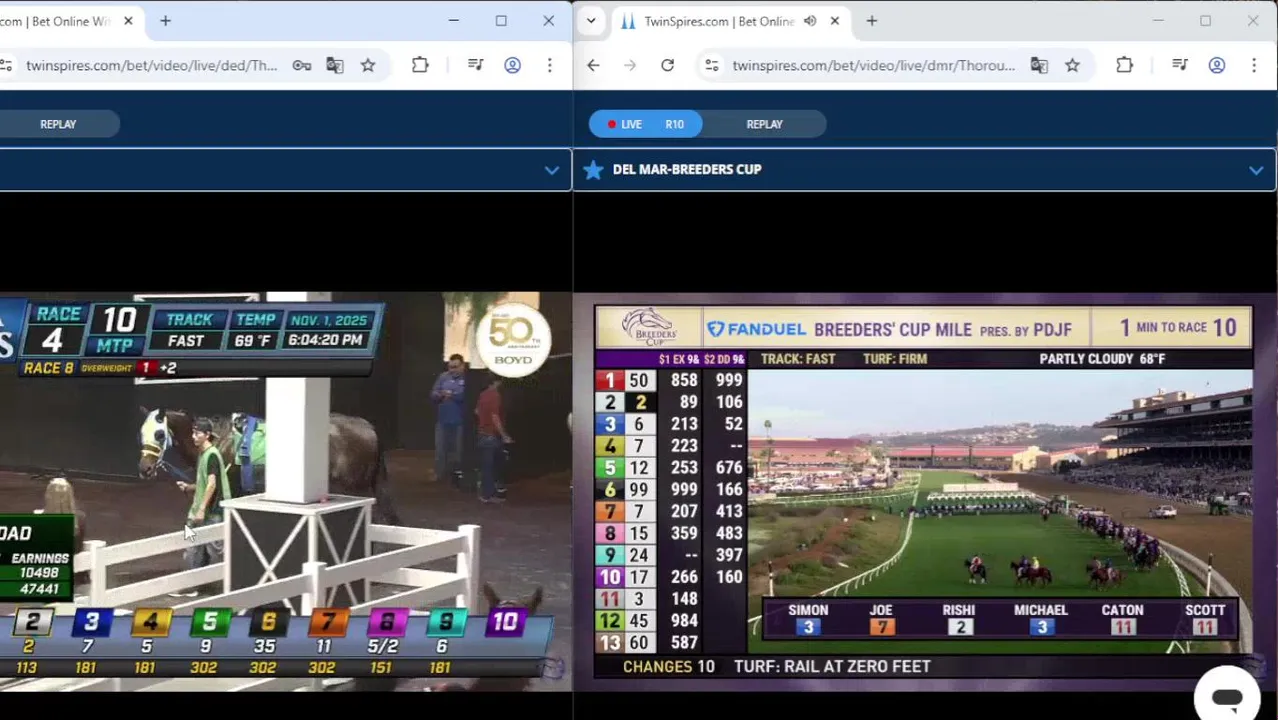1278x720 pixels.
Task: Click the translate icon in the left window
Action: point(335,66)
